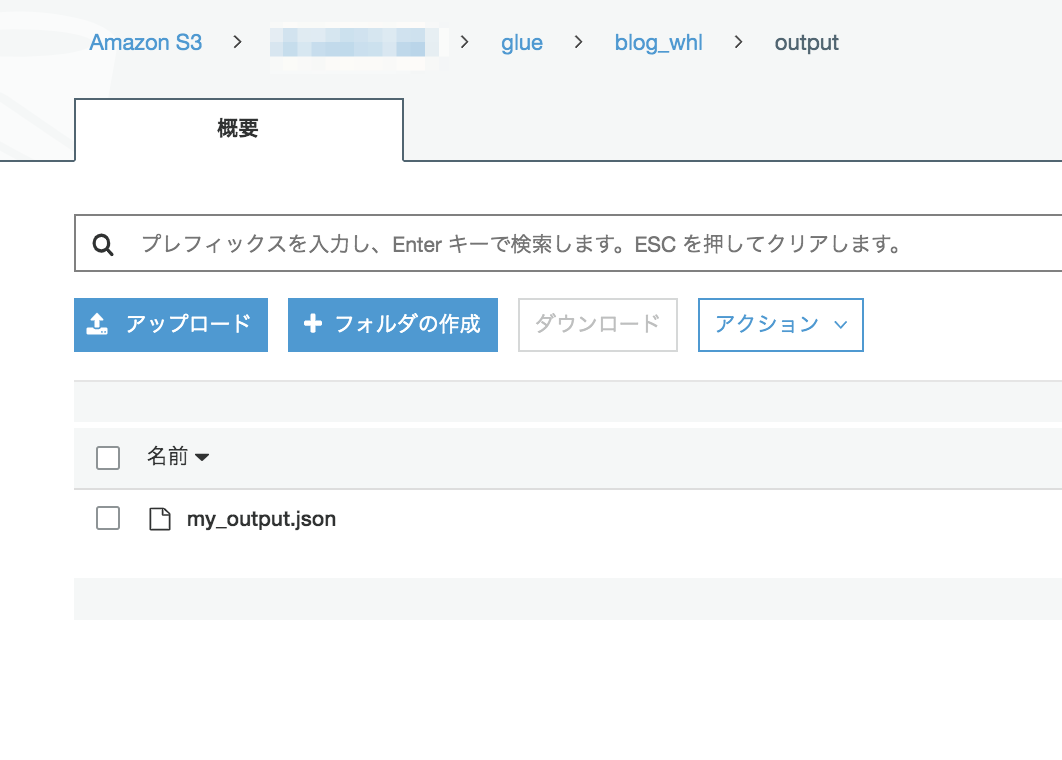
Task: Expand the 名前 column sort options
Action: click(204, 457)
